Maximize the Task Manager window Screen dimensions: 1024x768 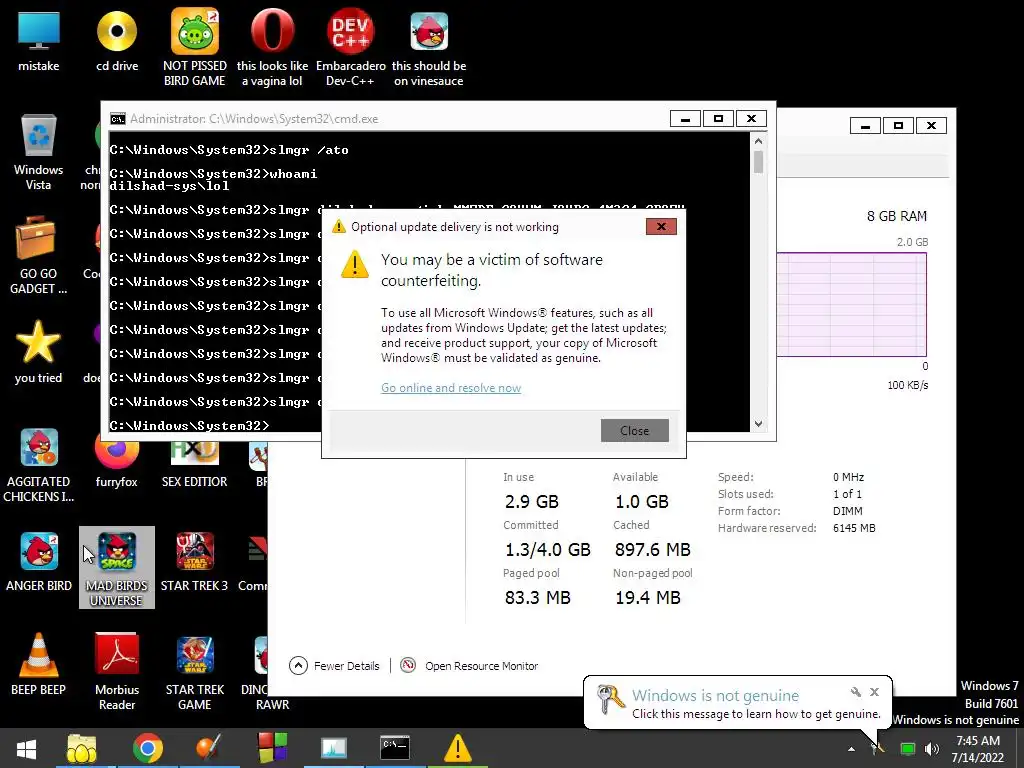(898, 125)
